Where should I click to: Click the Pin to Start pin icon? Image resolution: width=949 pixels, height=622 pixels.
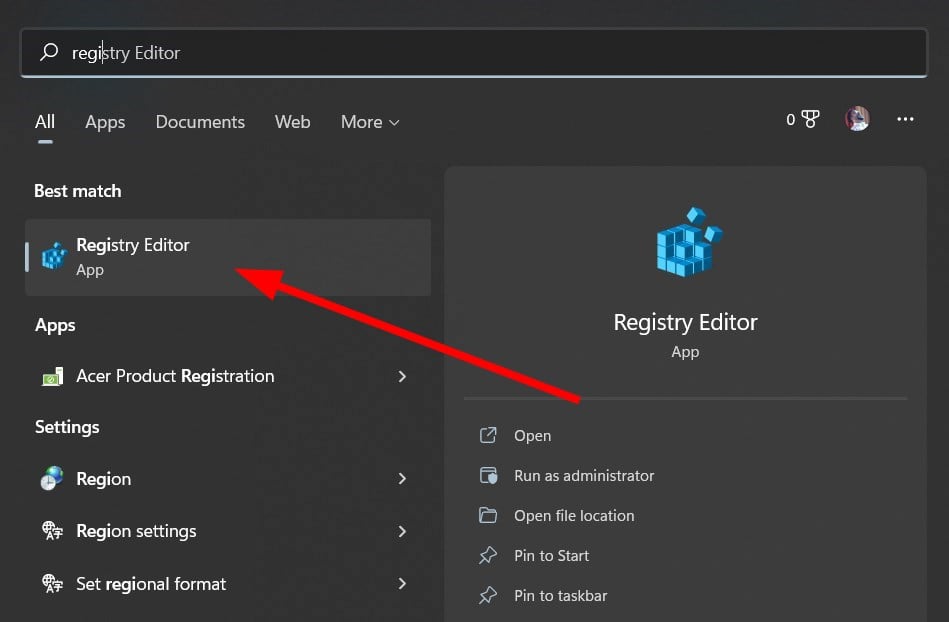tap(488, 555)
